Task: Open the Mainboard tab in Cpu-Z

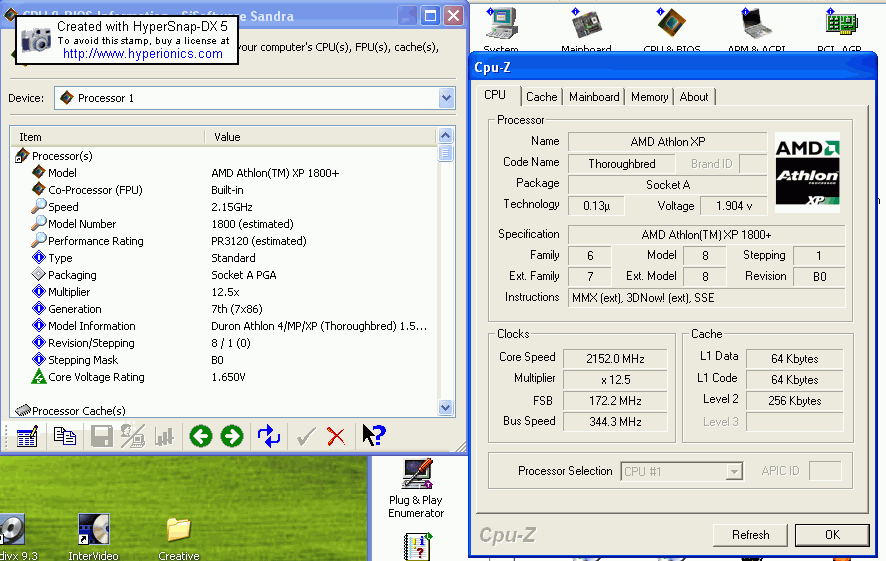Action: pos(594,97)
